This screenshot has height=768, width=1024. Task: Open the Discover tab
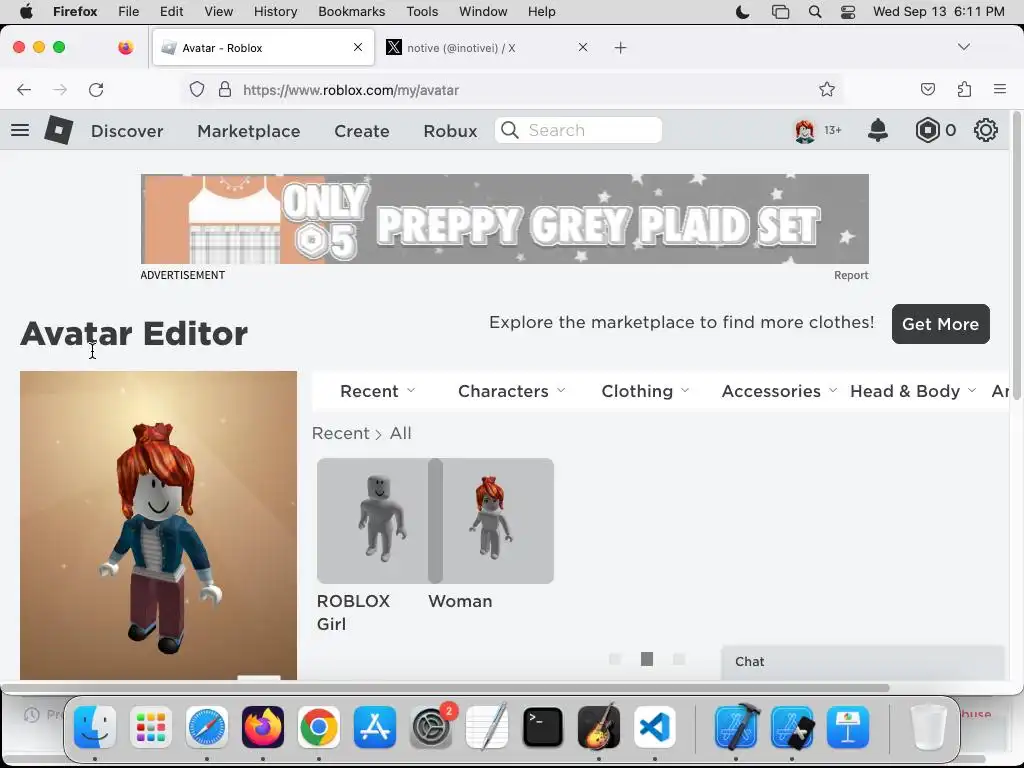[x=127, y=131]
